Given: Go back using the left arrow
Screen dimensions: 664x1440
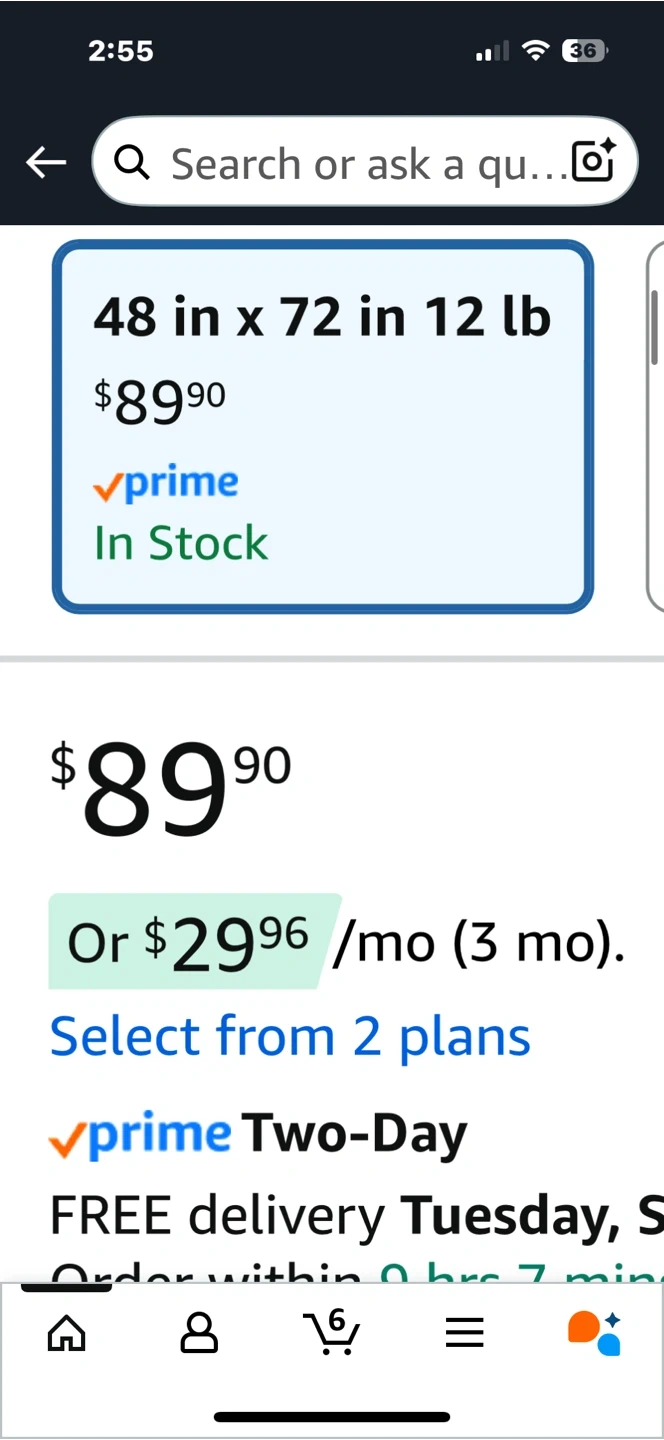Looking at the screenshot, I should (x=46, y=162).
